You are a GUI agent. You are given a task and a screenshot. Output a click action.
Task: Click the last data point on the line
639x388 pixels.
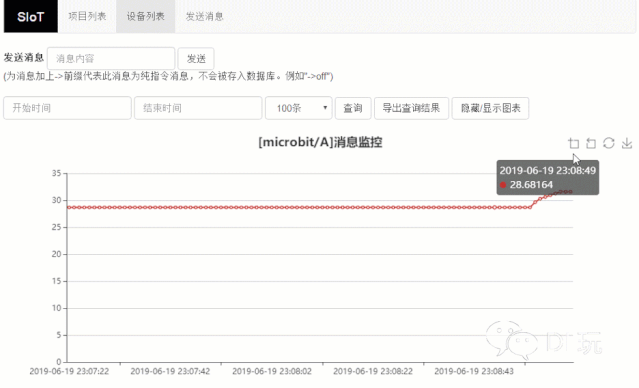click(571, 192)
